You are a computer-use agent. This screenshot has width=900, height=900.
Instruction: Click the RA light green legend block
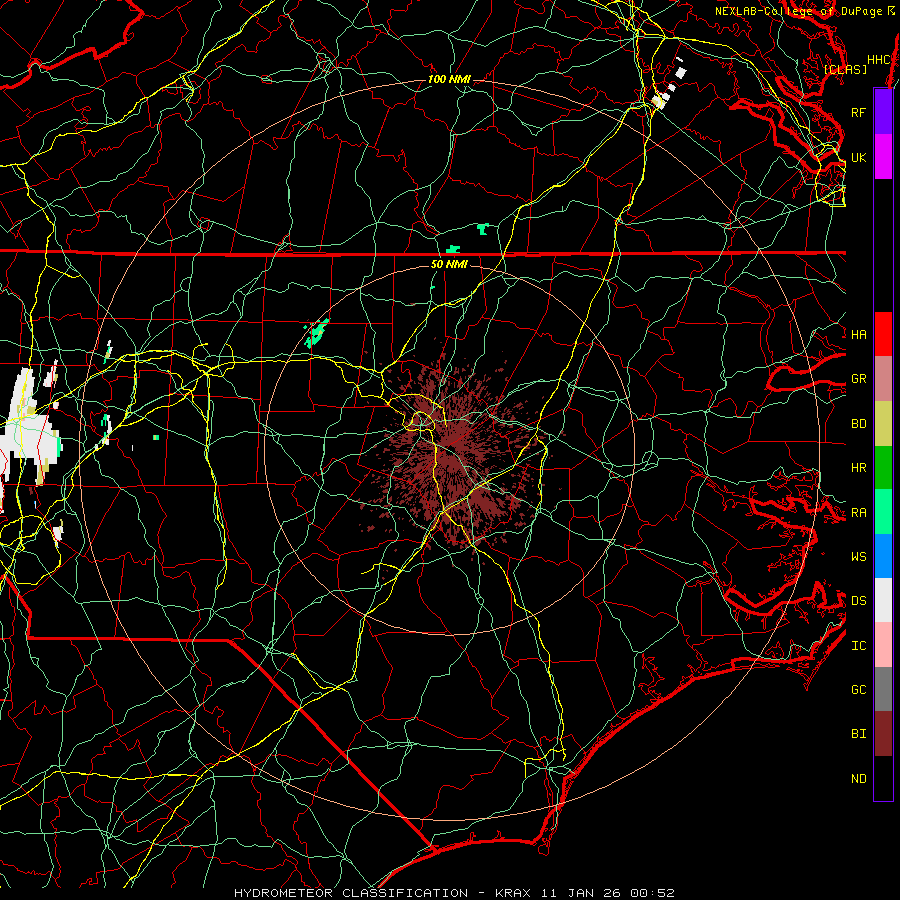883,512
